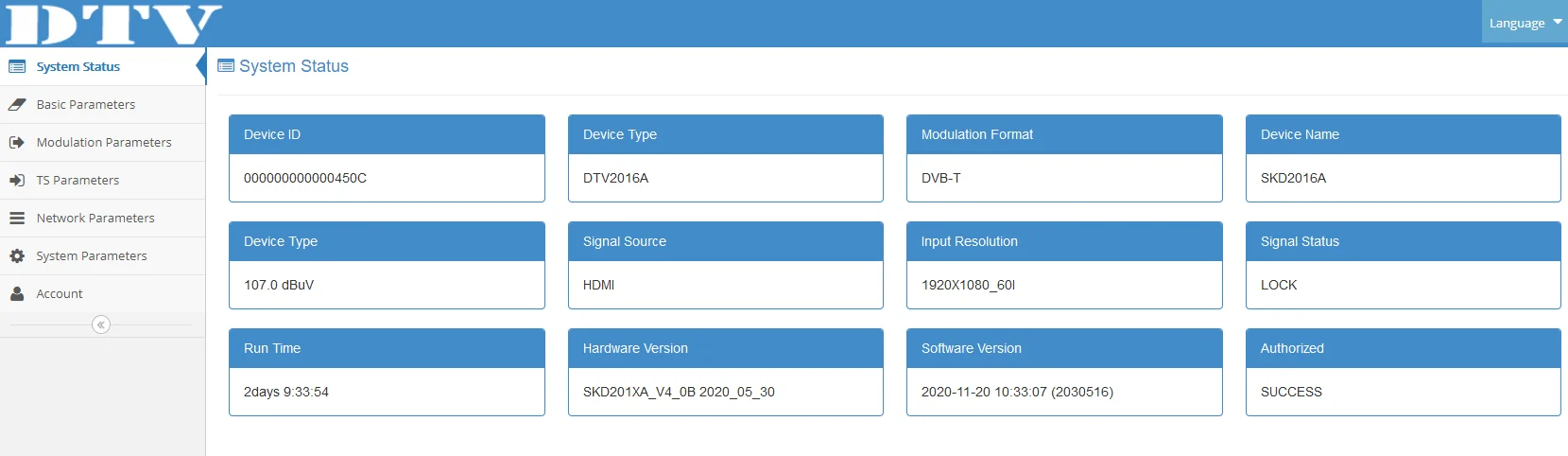Click the Basic Parameters eraser icon
Image resolution: width=1568 pixels, height=456 pixels.
(17, 105)
